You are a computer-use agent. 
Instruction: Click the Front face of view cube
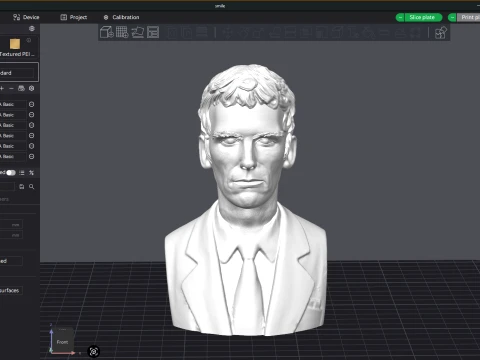coord(62,342)
